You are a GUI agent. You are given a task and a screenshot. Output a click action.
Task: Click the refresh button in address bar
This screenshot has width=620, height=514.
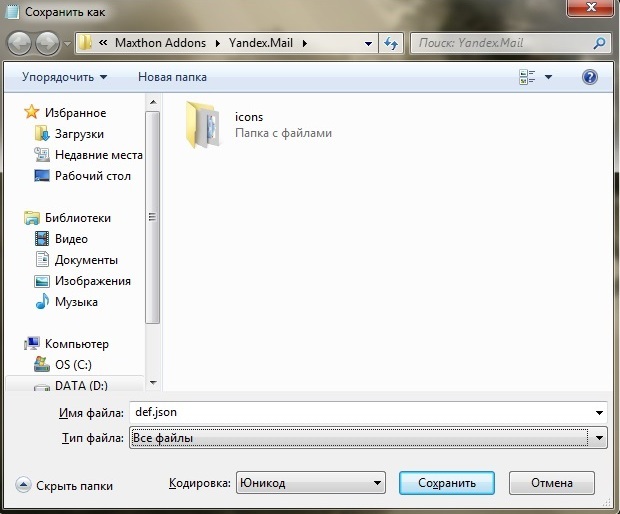click(x=391, y=43)
